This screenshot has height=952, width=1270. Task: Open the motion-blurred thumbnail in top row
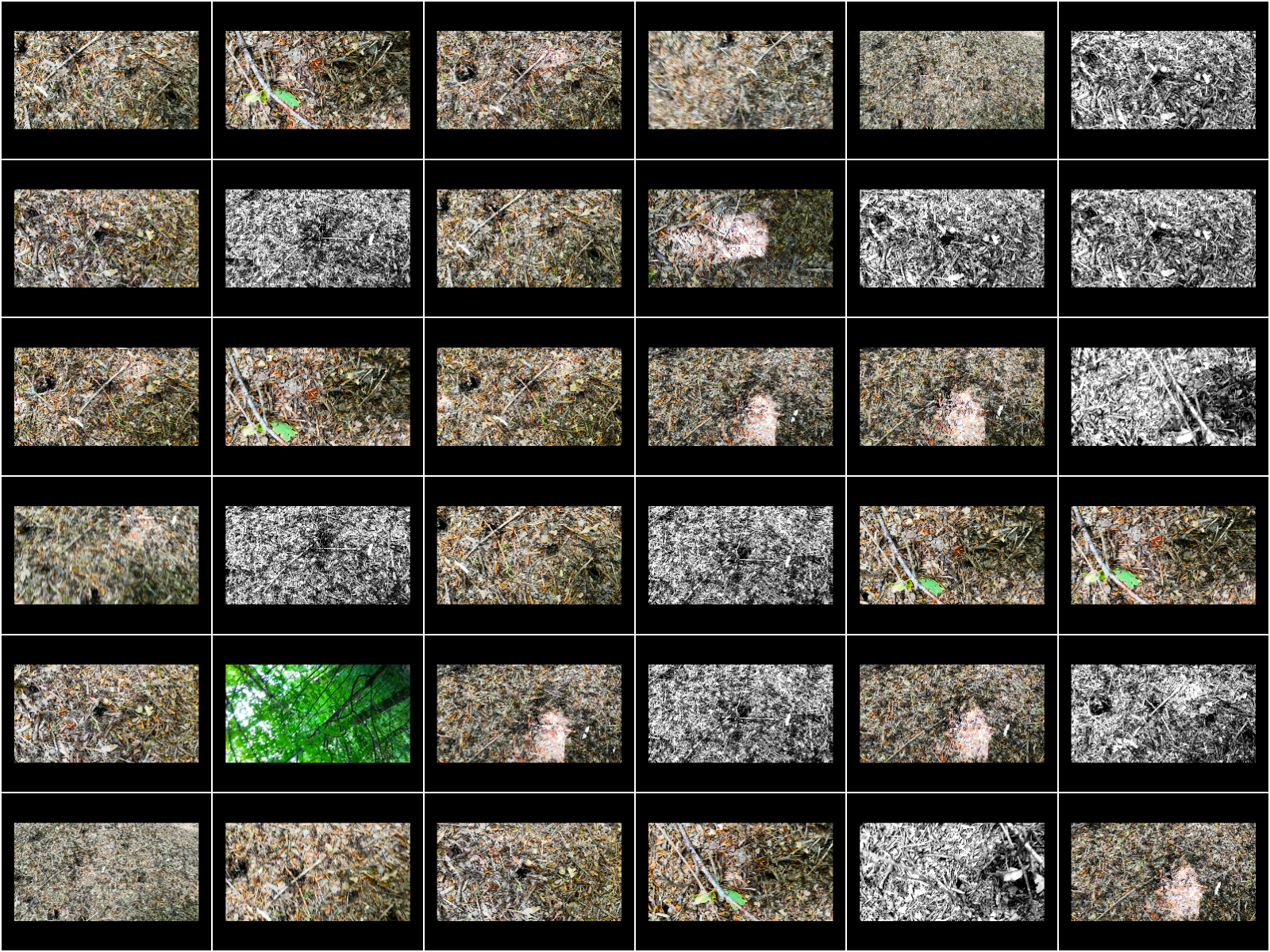pos(741,80)
